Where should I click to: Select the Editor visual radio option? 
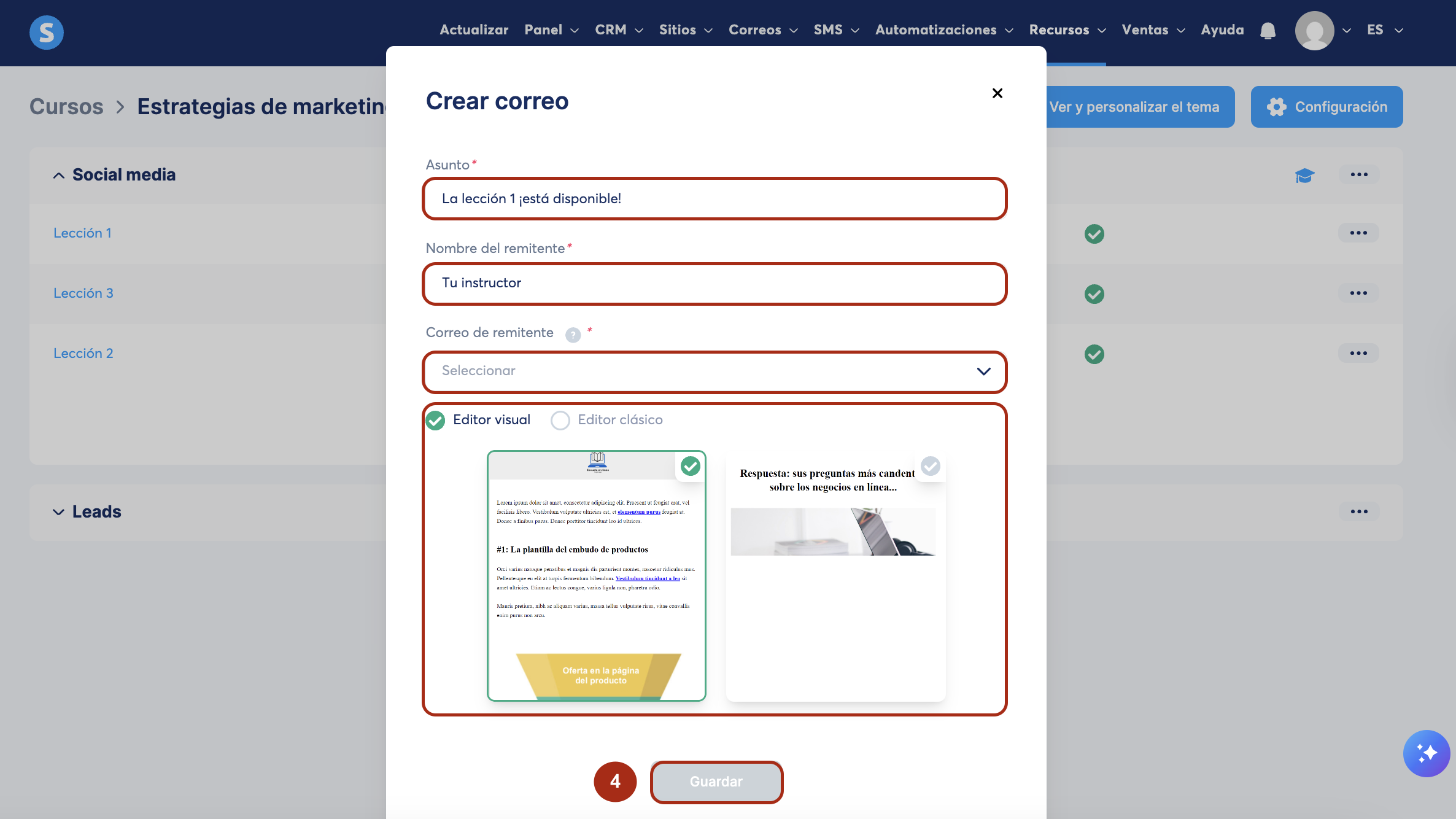tap(436, 421)
